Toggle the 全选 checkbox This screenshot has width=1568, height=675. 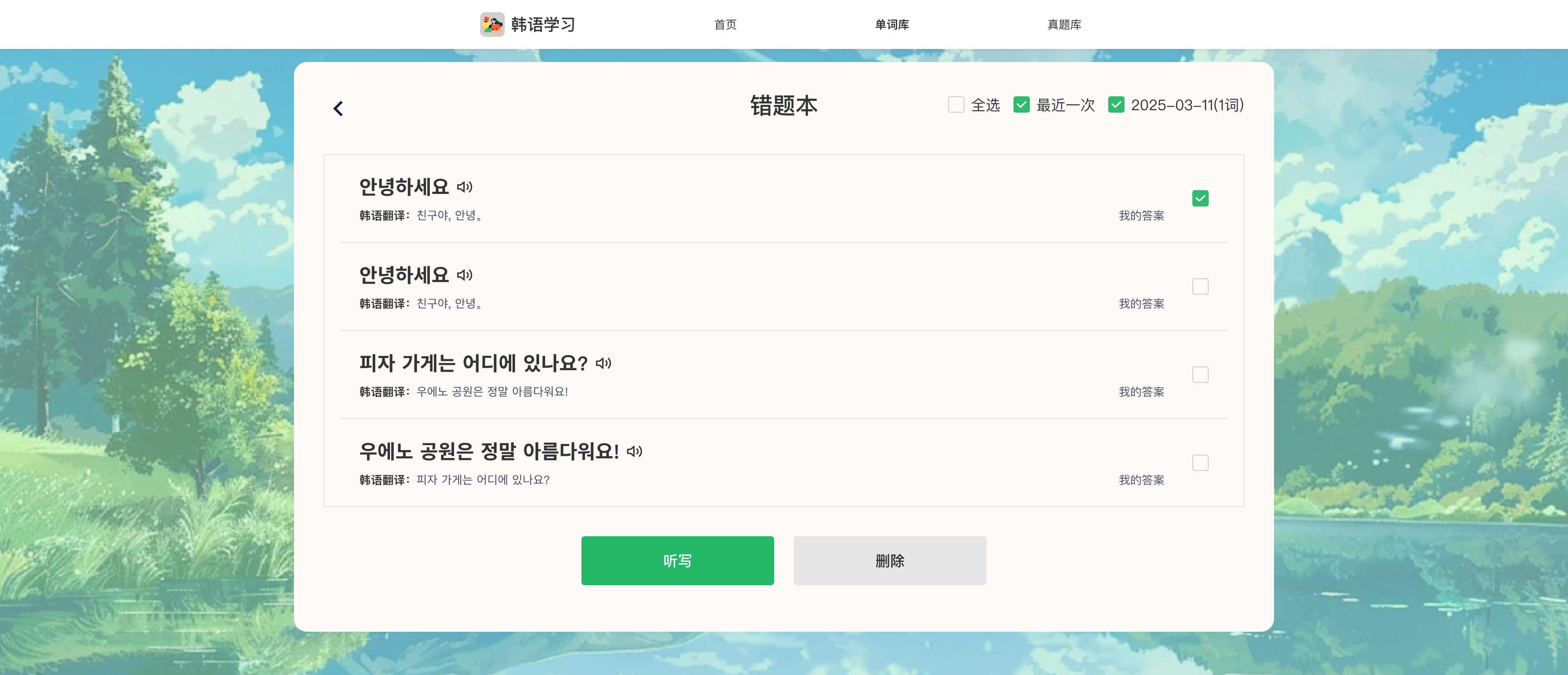955,104
